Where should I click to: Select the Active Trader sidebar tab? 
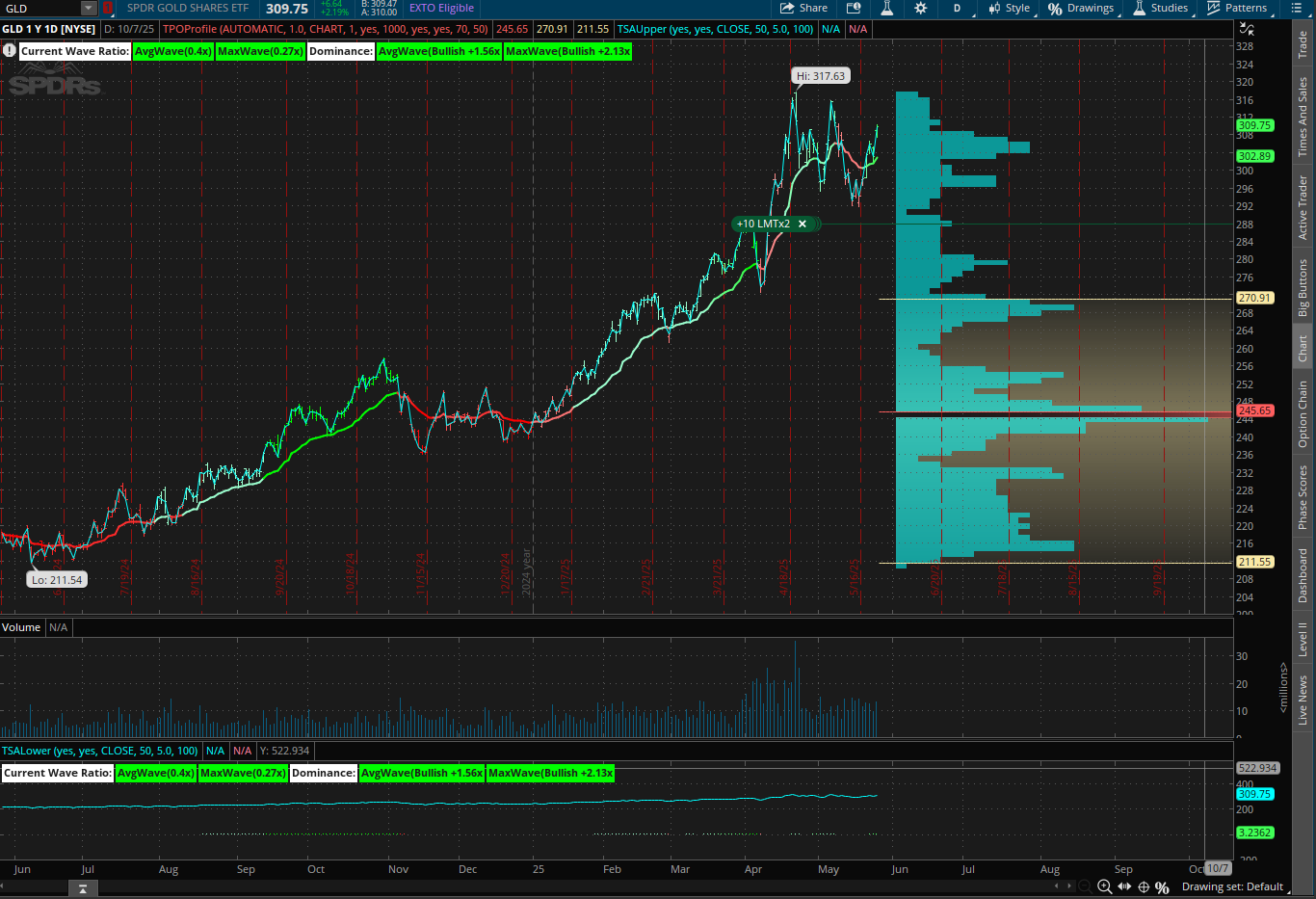pos(1303,207)
